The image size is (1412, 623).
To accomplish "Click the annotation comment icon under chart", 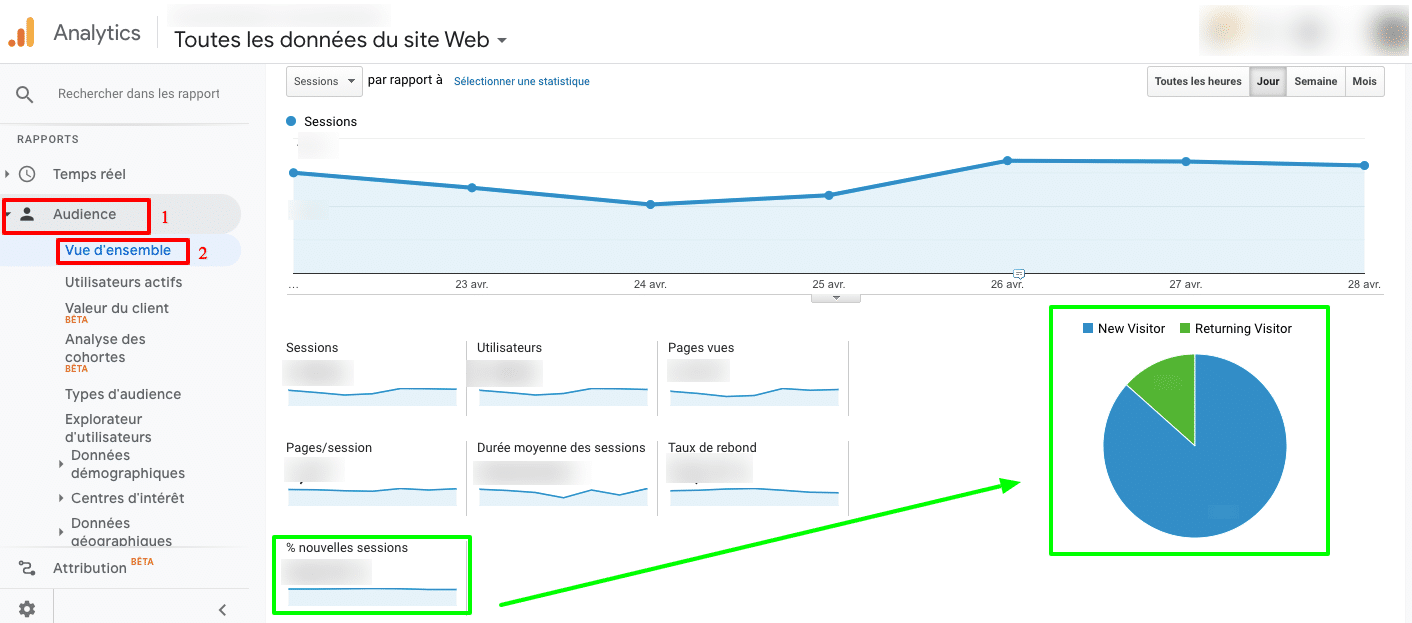I will [x=1019, y=273].
